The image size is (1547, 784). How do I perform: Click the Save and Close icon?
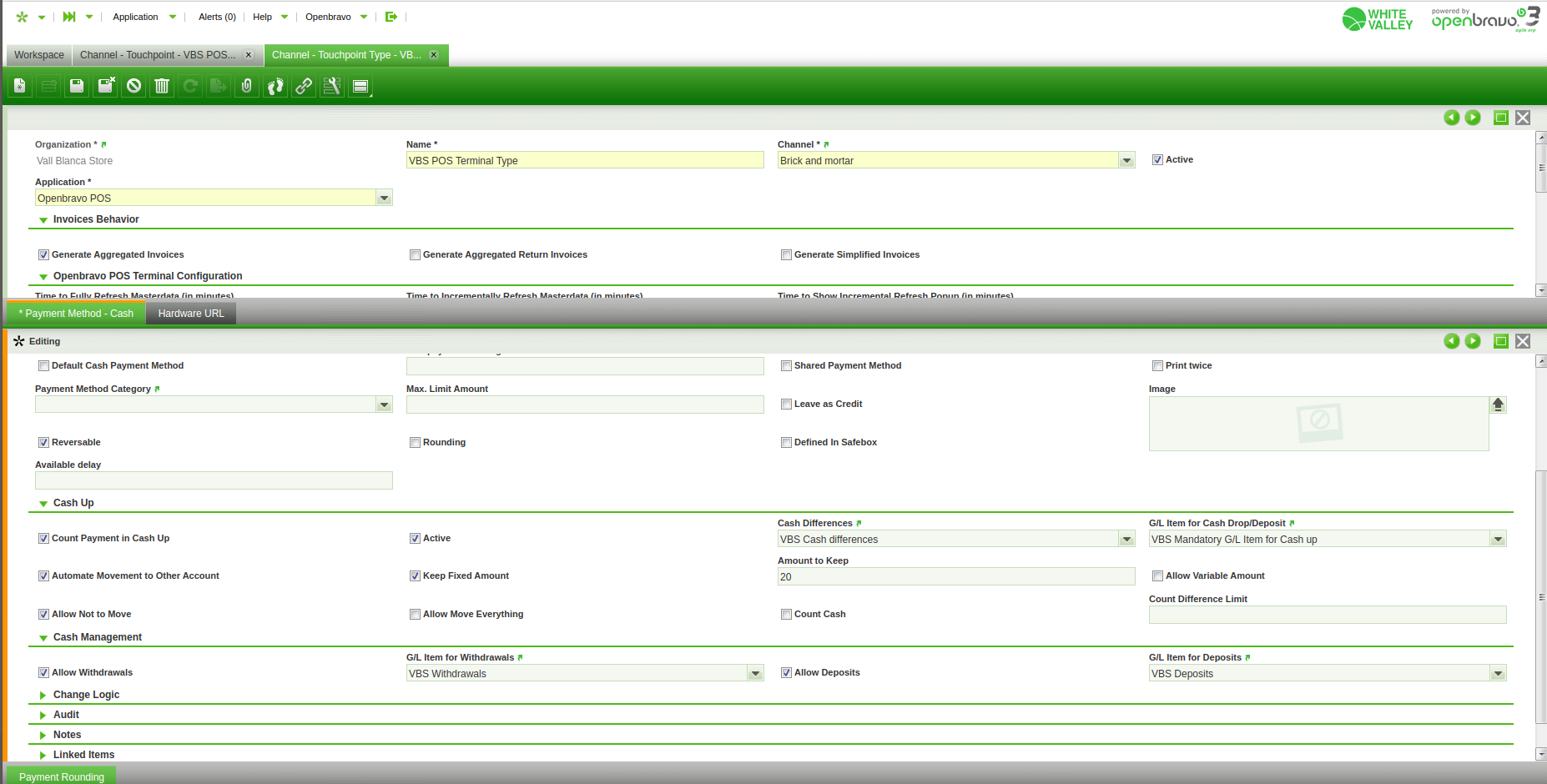[x=106, y=86]
